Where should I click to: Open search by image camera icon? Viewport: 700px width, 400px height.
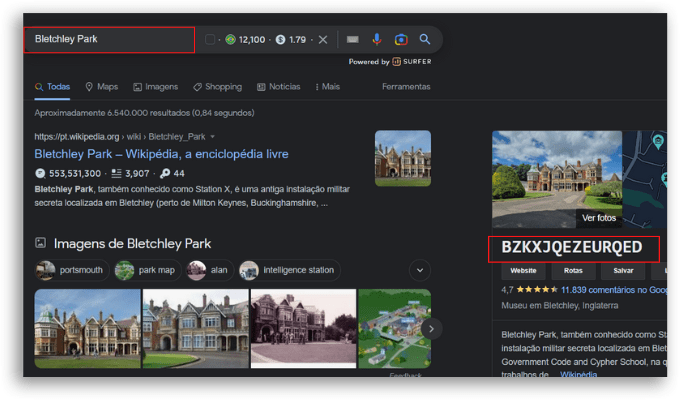coord(401,39)
